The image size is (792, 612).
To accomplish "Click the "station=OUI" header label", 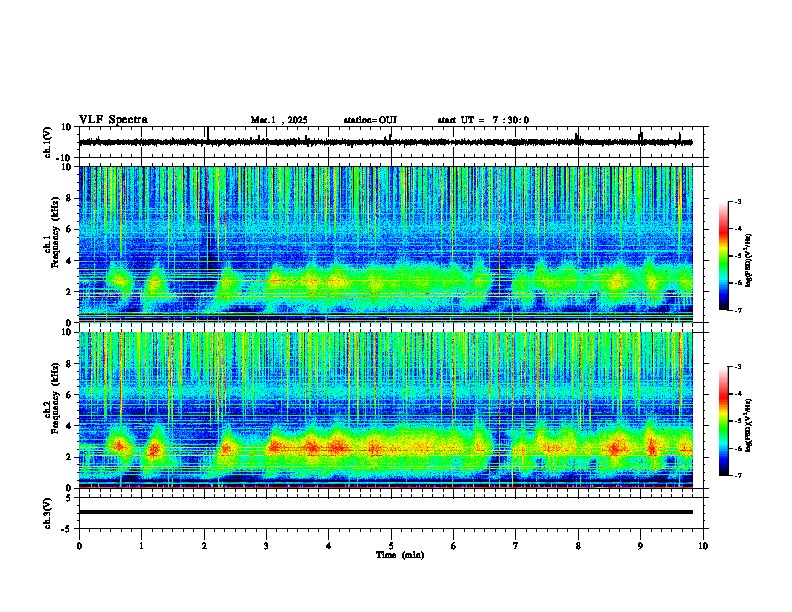I will [370, 120].
